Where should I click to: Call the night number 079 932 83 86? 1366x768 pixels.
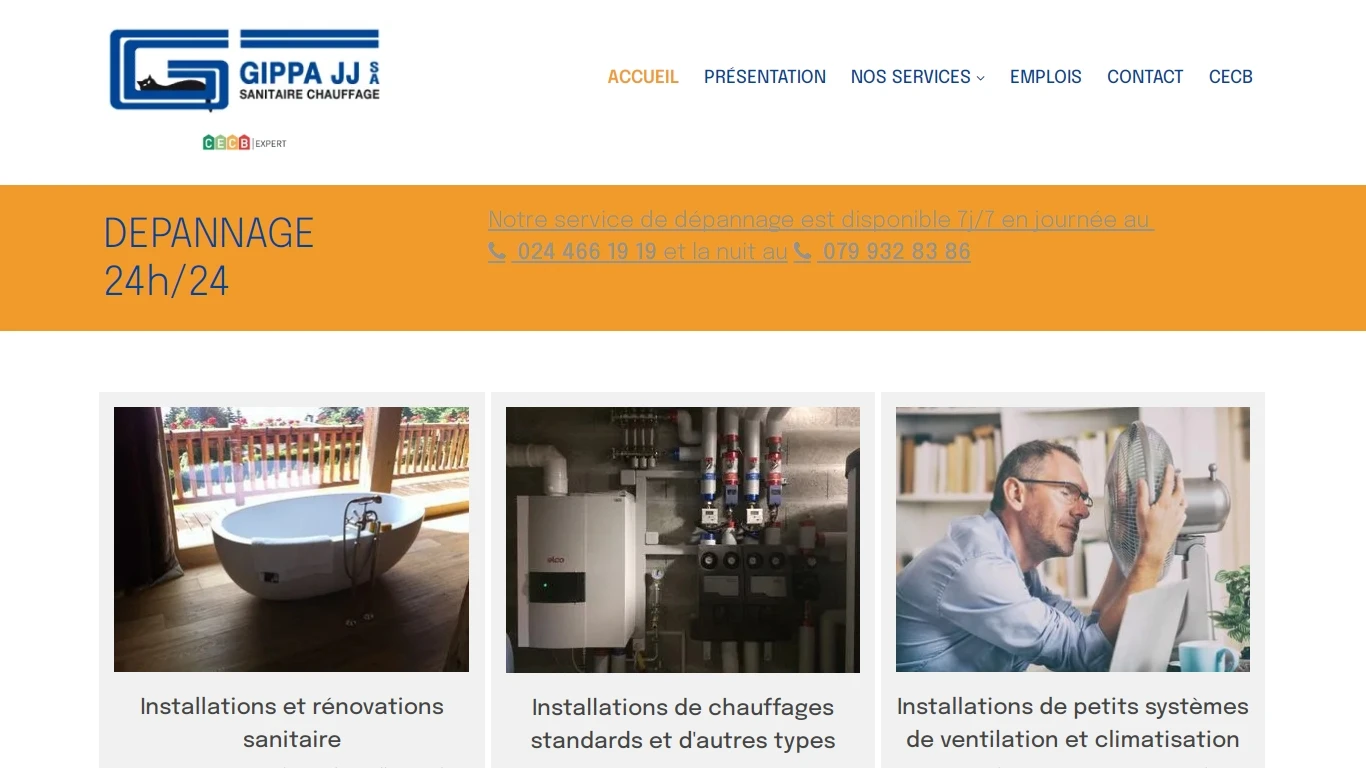point(896,252)
